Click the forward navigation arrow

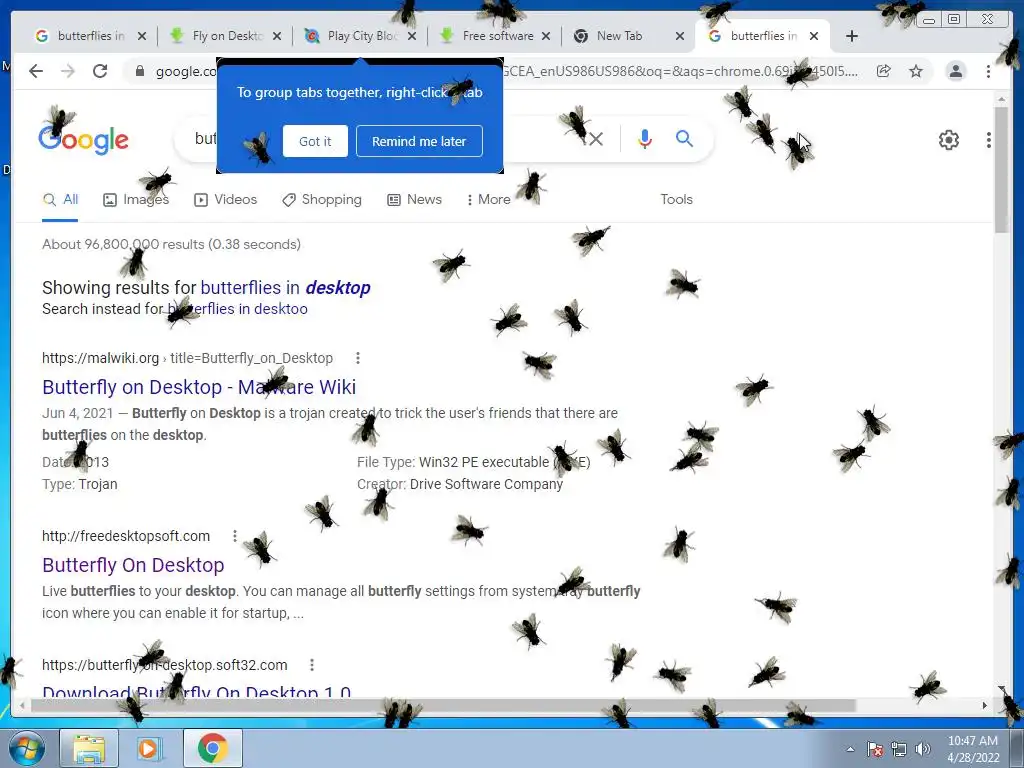[68, 71]
